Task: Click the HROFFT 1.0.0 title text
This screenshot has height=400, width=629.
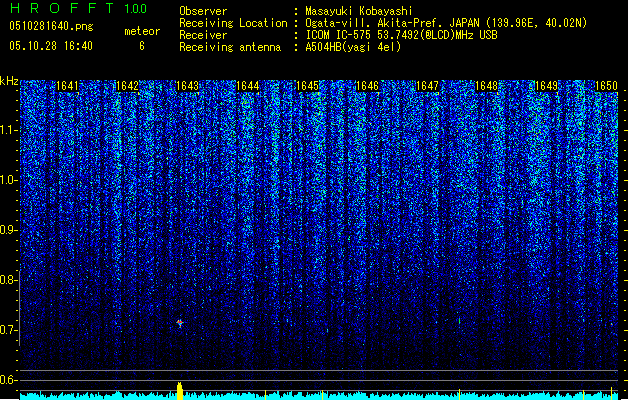Action: [78, 8]
